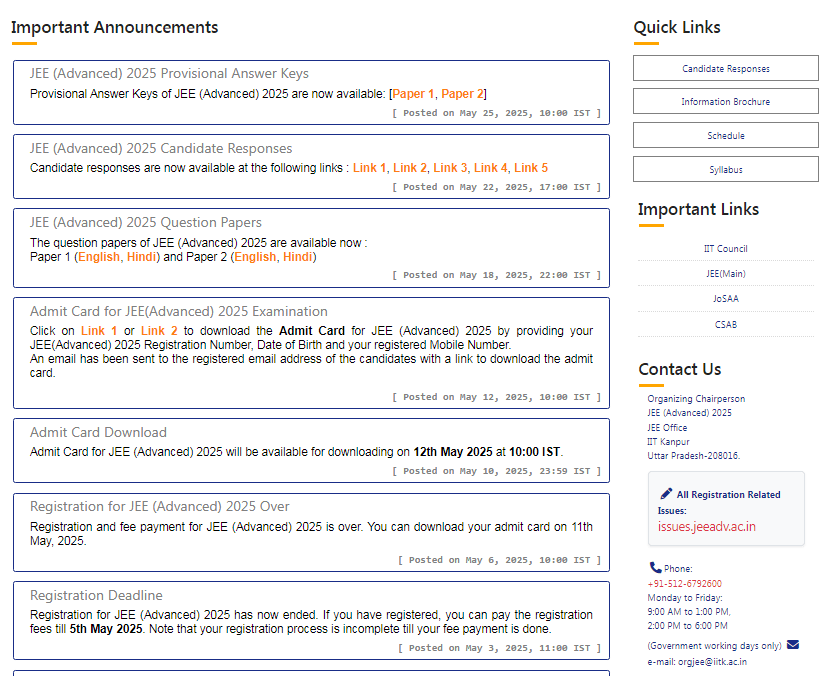Open the Information Brochure quick link

pos(725,102)
